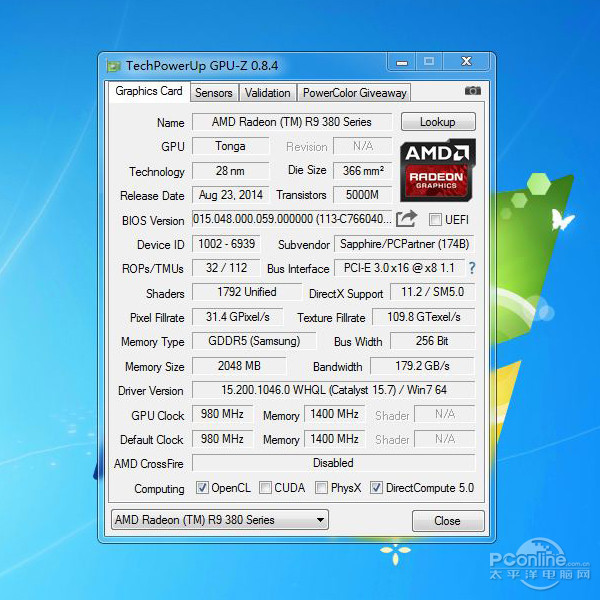Click the Pixel Fillrate value 31.4 GPixel/s
The width and height of the screenshot is (600, 600).
click(x=238, y=317)
